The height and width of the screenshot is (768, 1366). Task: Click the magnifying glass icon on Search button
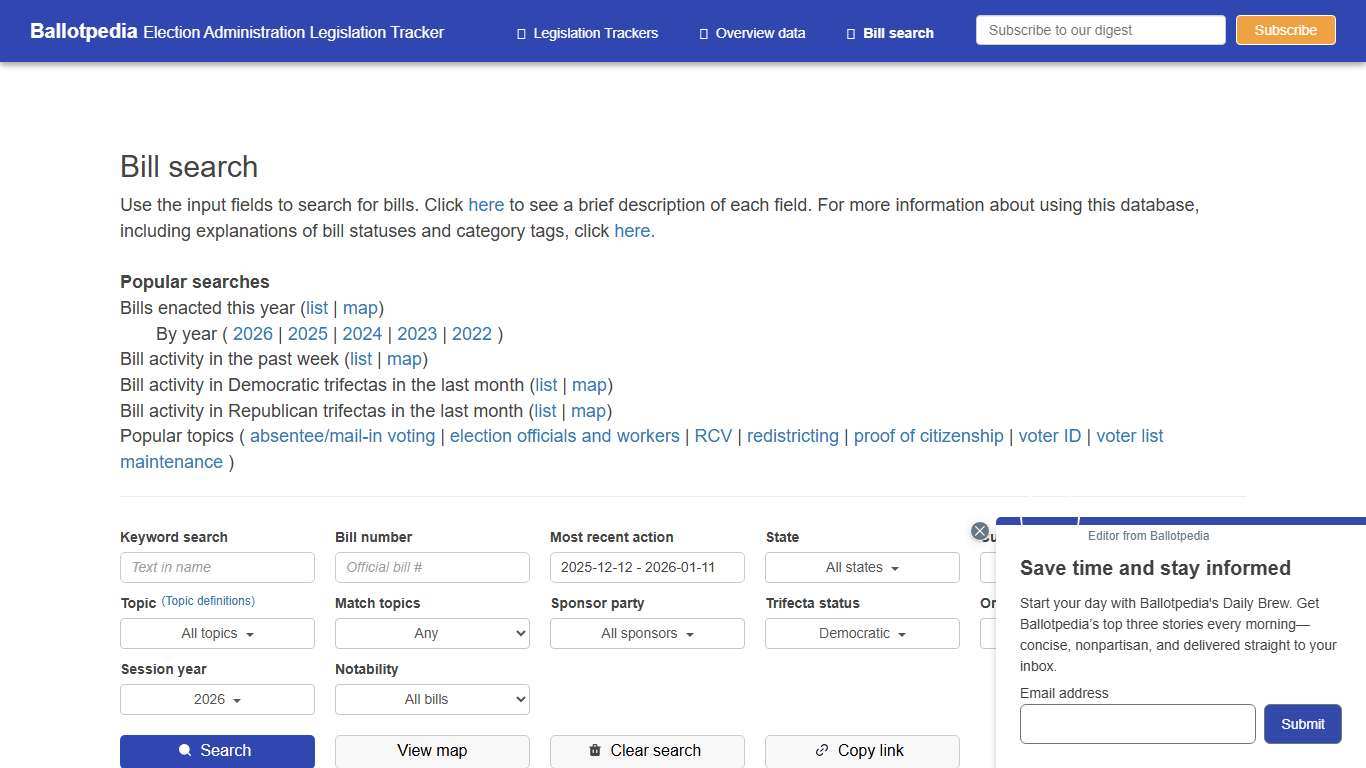point(184,750)
